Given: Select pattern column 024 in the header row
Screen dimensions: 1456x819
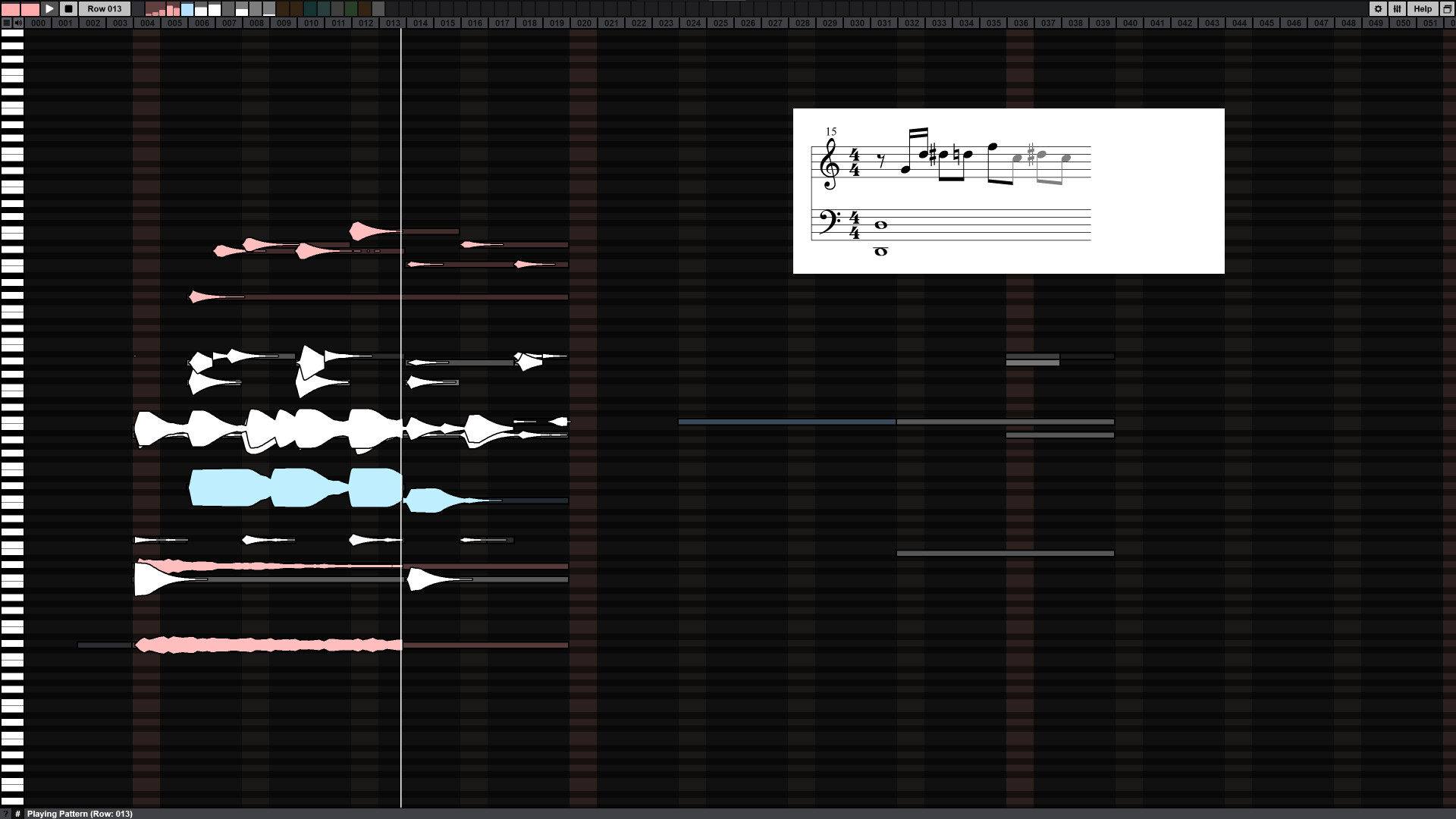Looking at the screenshot, I should pos(692,23).
